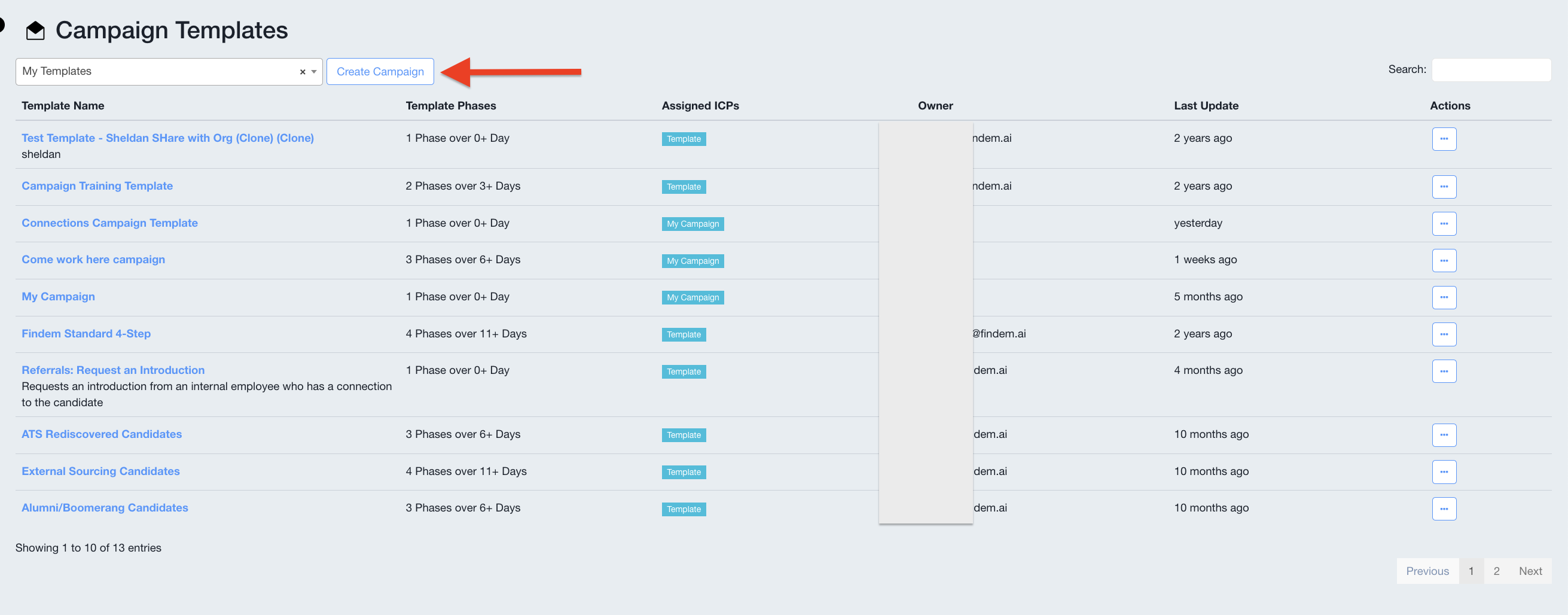Screen dimensions: 1568x615
Task: Click Template badge in Alumni/Boomerang Candidates row
Action: click(x=684, y=510)
